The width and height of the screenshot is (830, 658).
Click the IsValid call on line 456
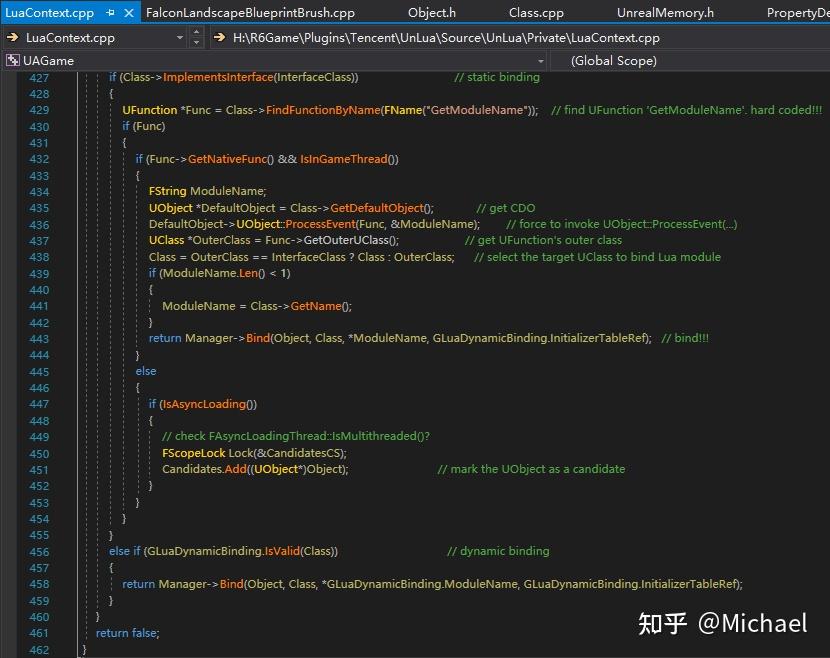[282, 551]
